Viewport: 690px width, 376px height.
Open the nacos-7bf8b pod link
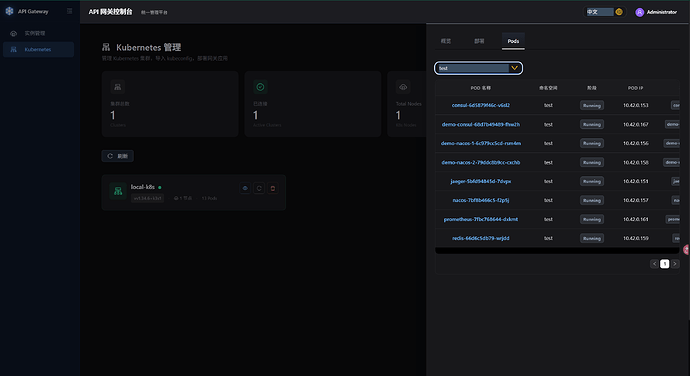[481, 200]
